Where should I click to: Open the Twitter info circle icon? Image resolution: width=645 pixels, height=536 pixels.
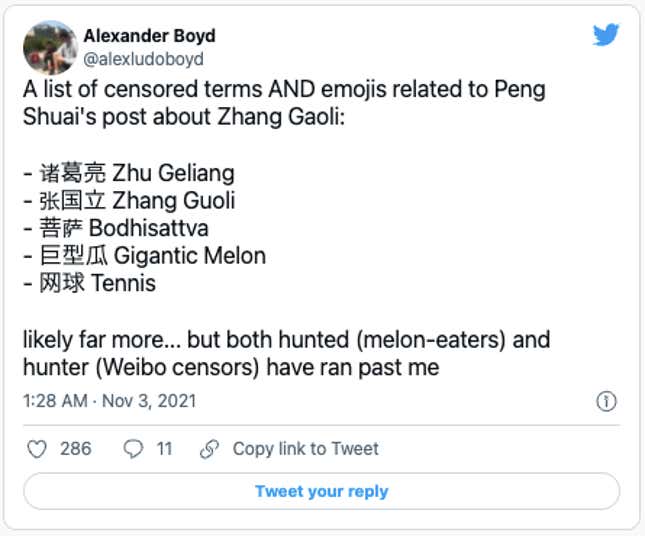[606, 401]
